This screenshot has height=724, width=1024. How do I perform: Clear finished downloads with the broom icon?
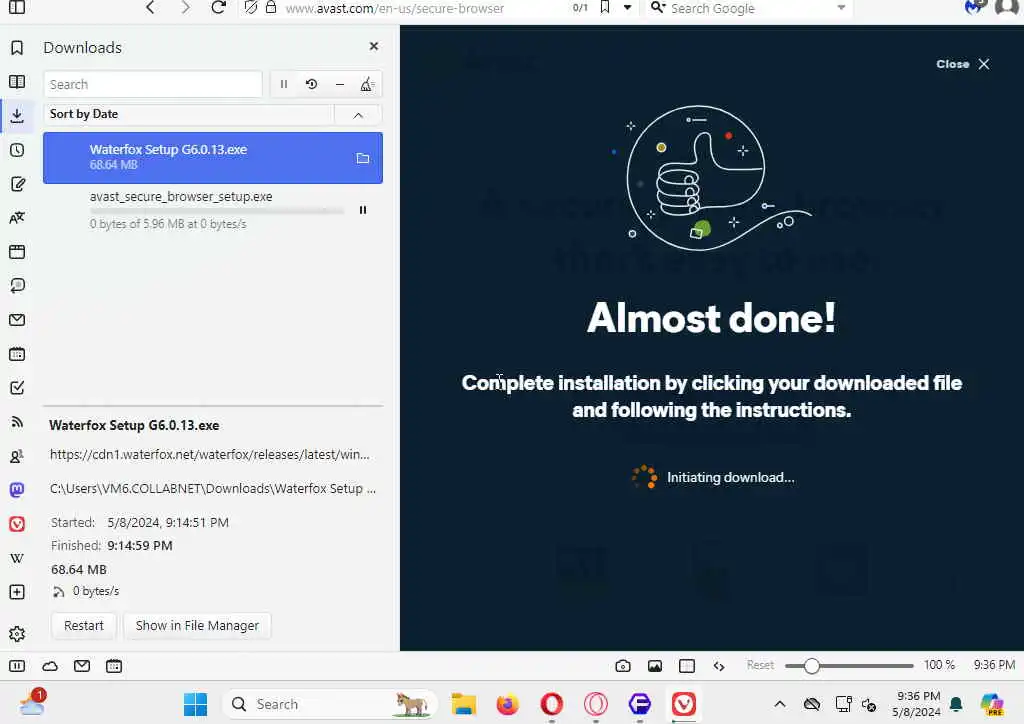point(367,84)
